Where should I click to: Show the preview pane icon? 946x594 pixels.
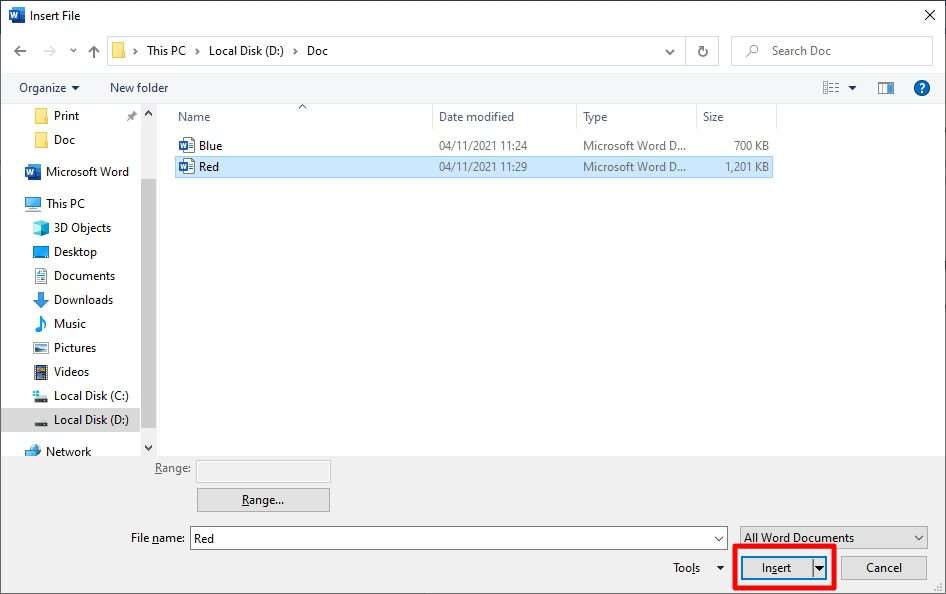[x=885, y=87]
